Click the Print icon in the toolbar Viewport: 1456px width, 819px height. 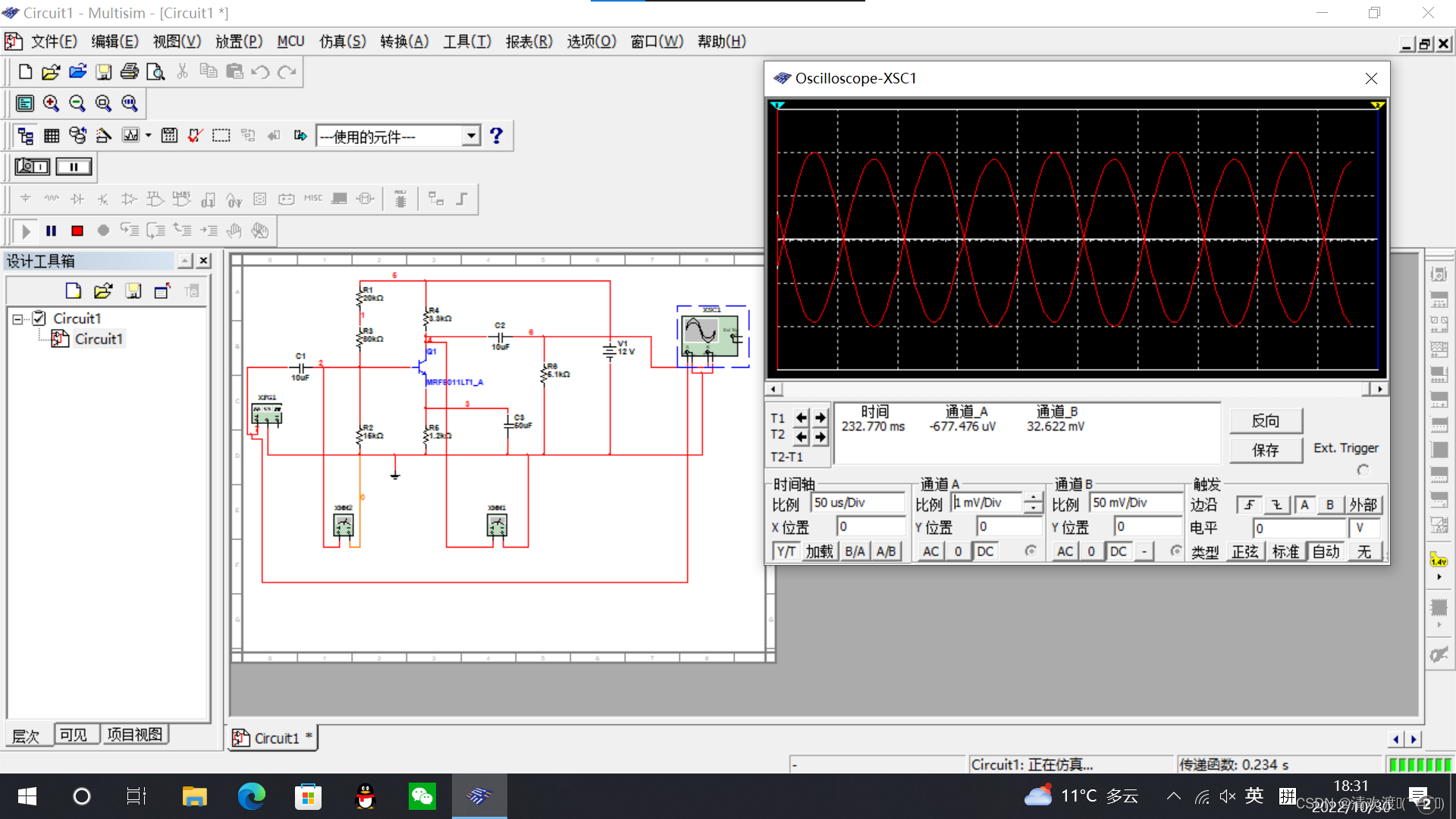coord(130,72)
